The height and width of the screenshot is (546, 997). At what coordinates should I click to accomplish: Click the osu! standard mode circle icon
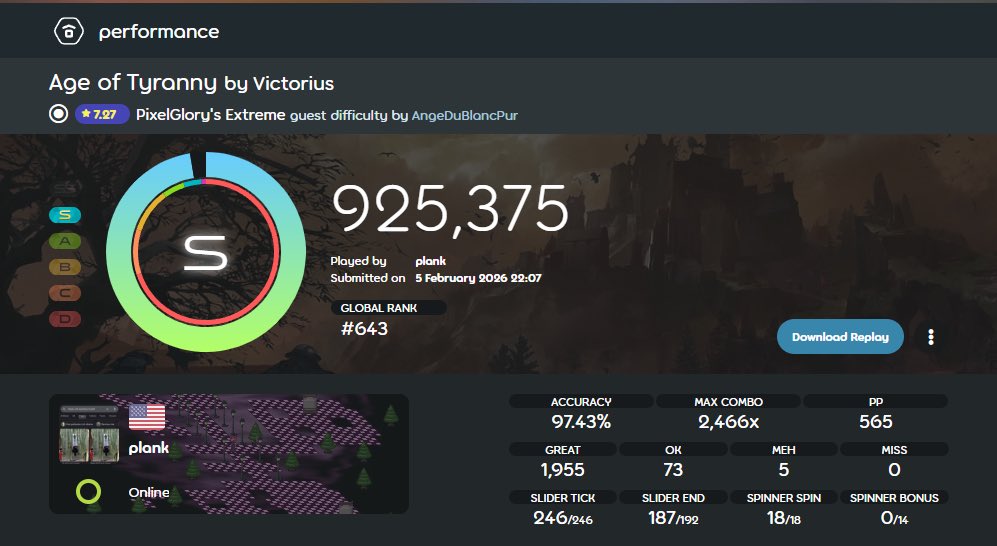click(x=58, y=114)
